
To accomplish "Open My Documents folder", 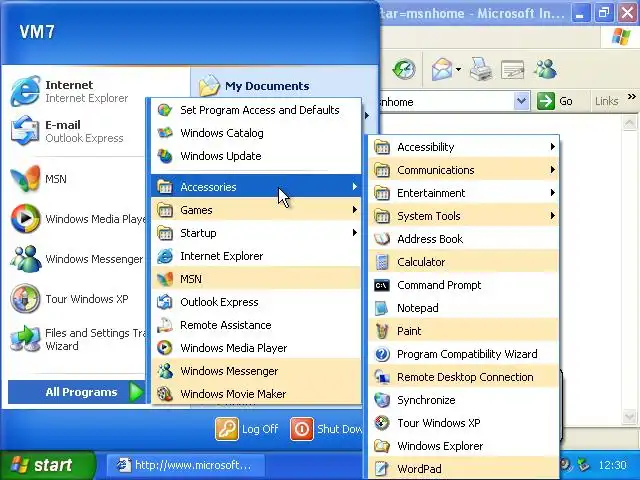I will pos(254,86).
